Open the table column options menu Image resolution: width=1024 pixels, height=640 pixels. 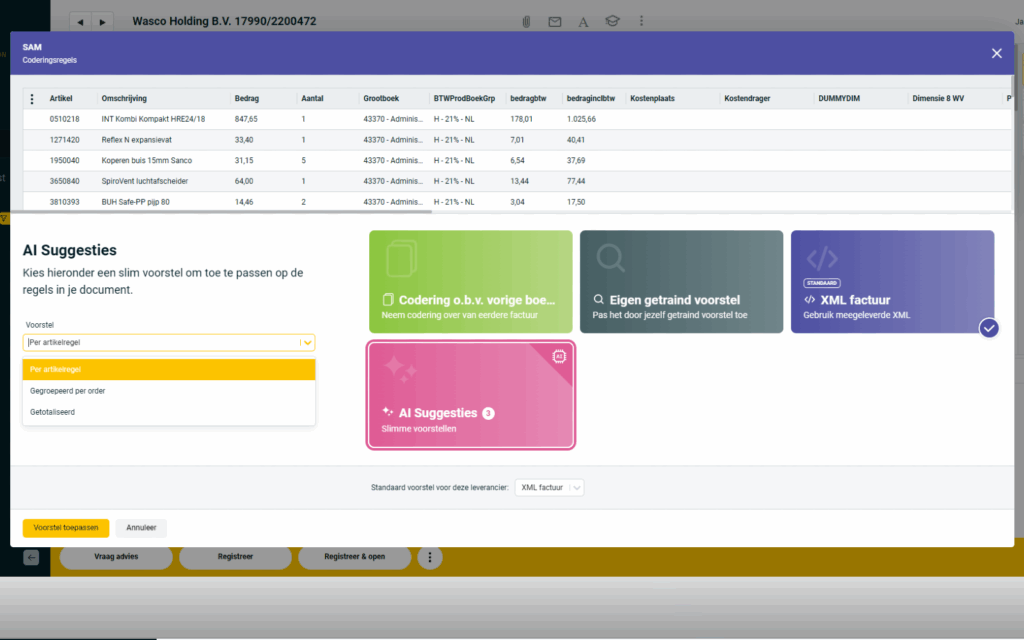coord(32,99)
